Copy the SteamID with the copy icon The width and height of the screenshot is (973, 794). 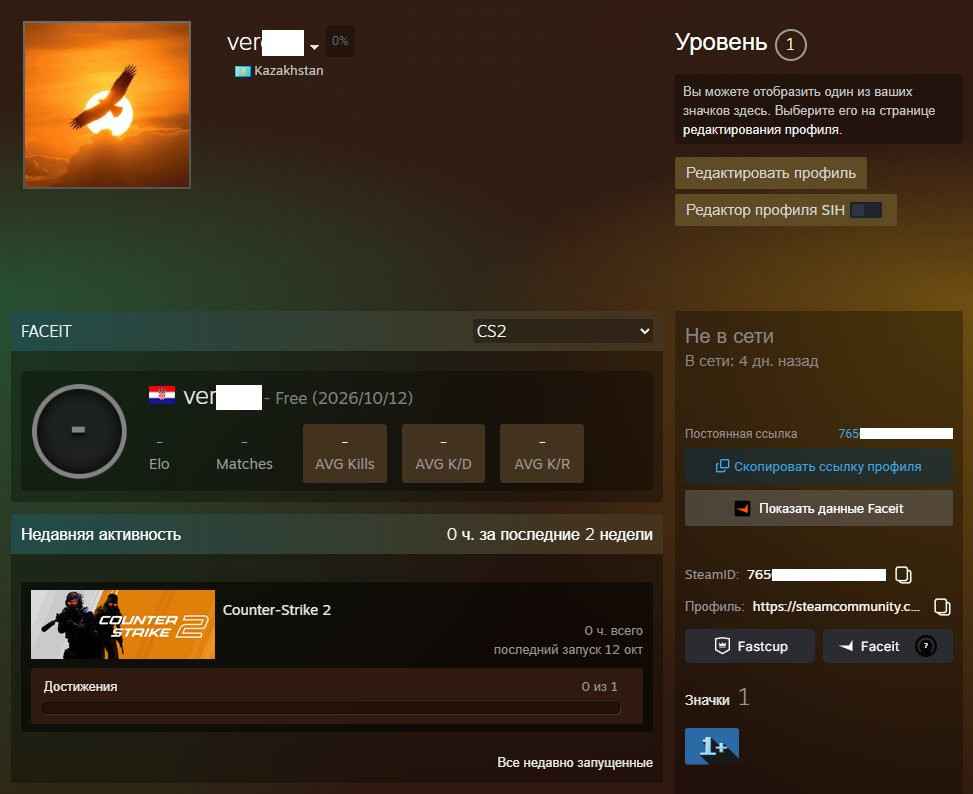904,575
